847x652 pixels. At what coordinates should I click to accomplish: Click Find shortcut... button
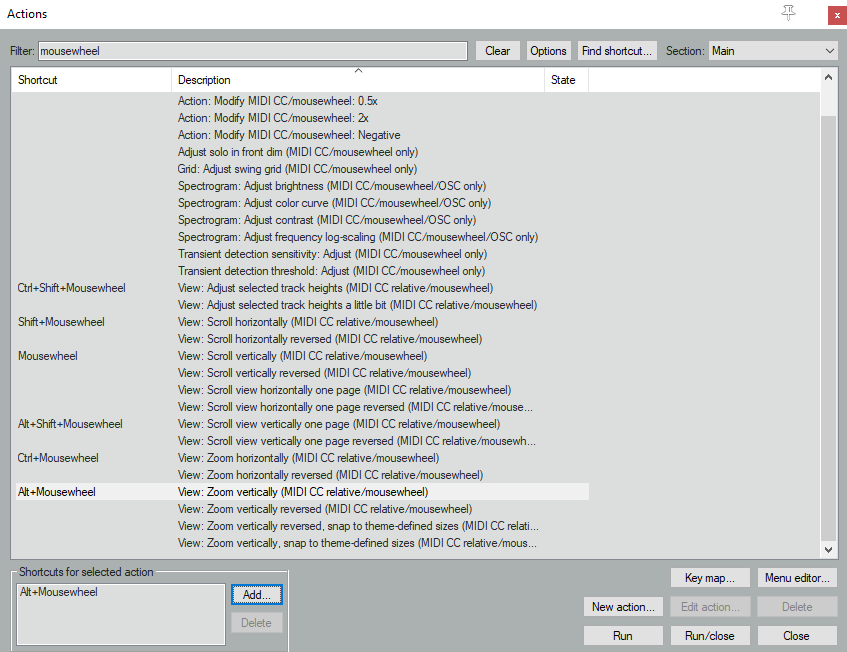617,51
